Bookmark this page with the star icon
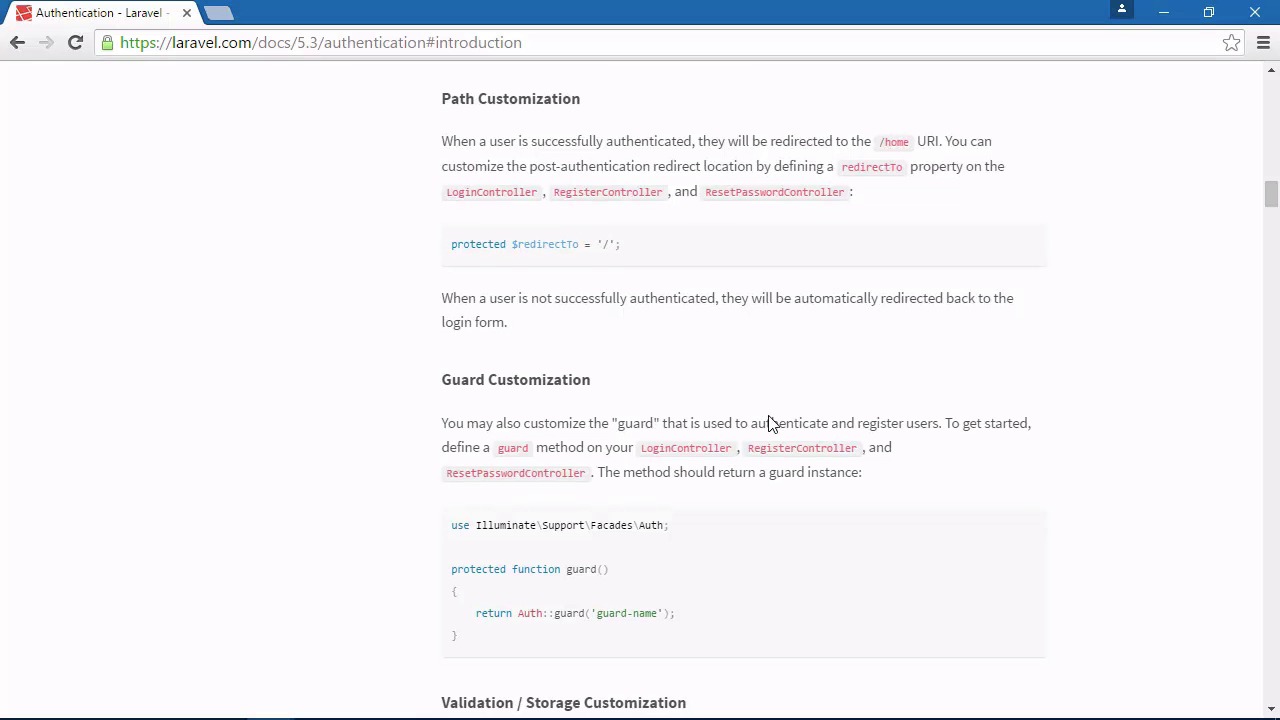This screenshot has width=1280, height=720. (1231, 42)
